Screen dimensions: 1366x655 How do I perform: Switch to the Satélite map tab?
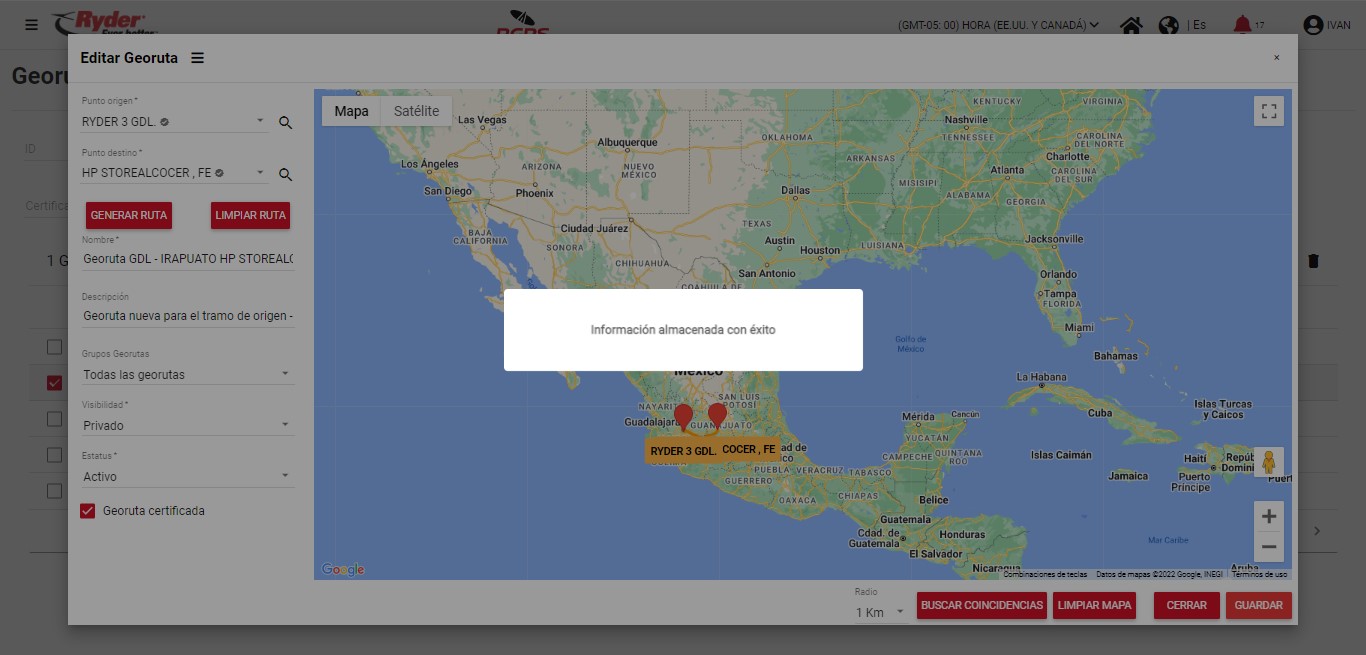[x=416, y=111]
